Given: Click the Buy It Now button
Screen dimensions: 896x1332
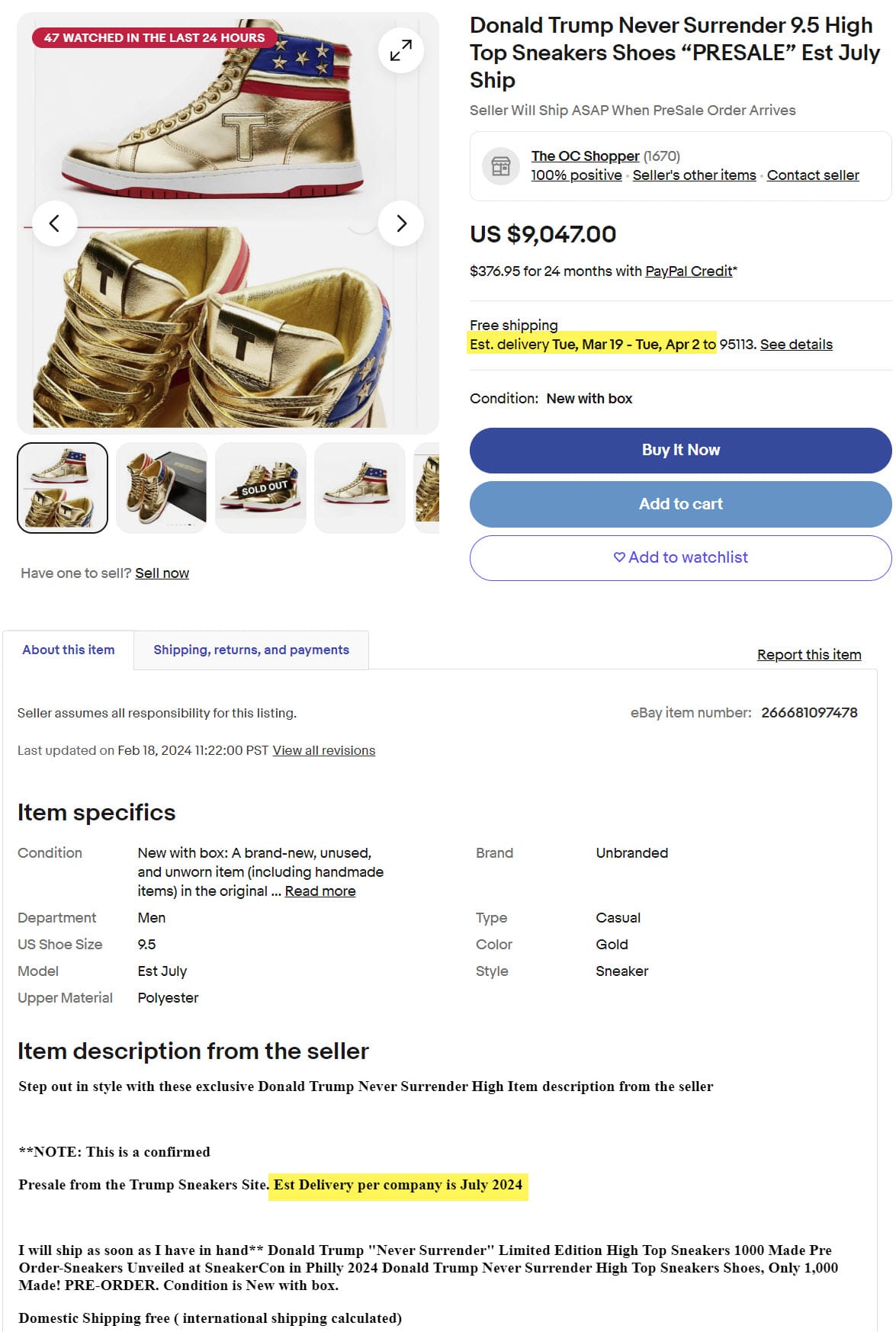Looking at the screenshot, I should coord(680,450).
